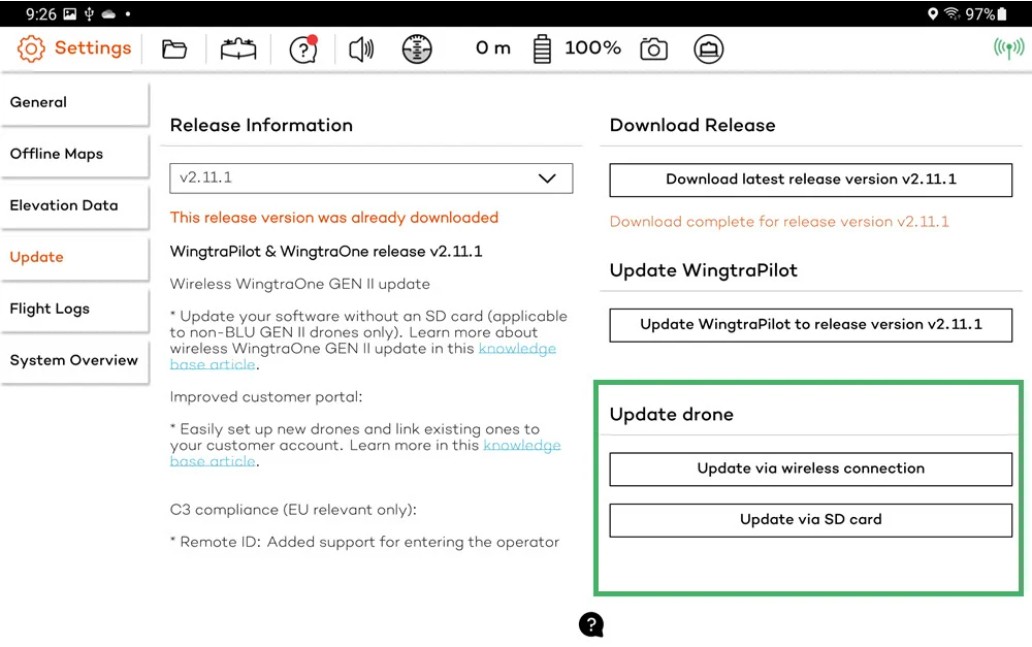Open the Android location status icon
The width and height of the screenshot is (1032, 647).
[x=933, y=14]
